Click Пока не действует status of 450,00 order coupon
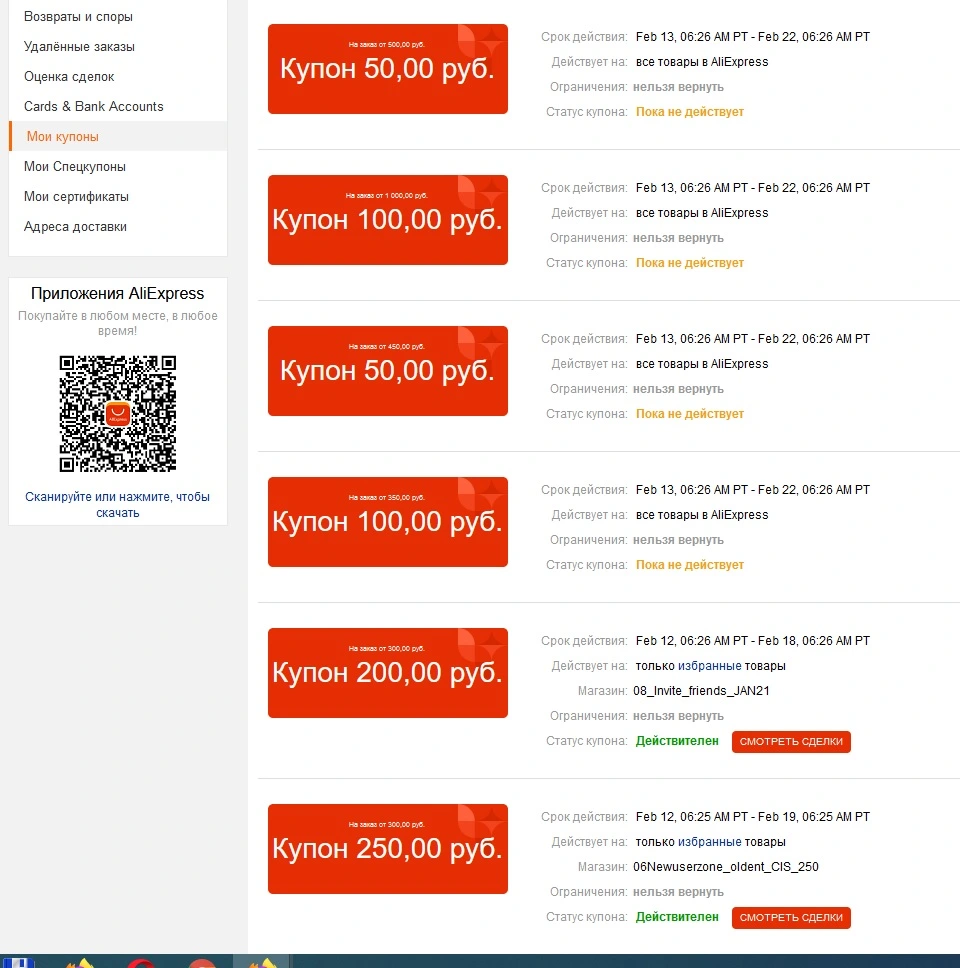 [x=690, y=414]
